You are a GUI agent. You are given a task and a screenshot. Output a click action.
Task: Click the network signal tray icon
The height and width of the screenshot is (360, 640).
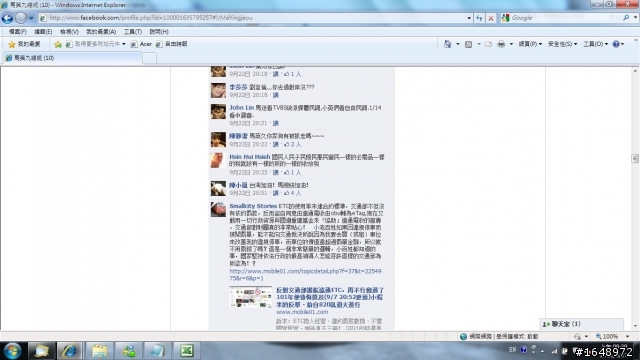pyautogui.click(x=554, y=351)
